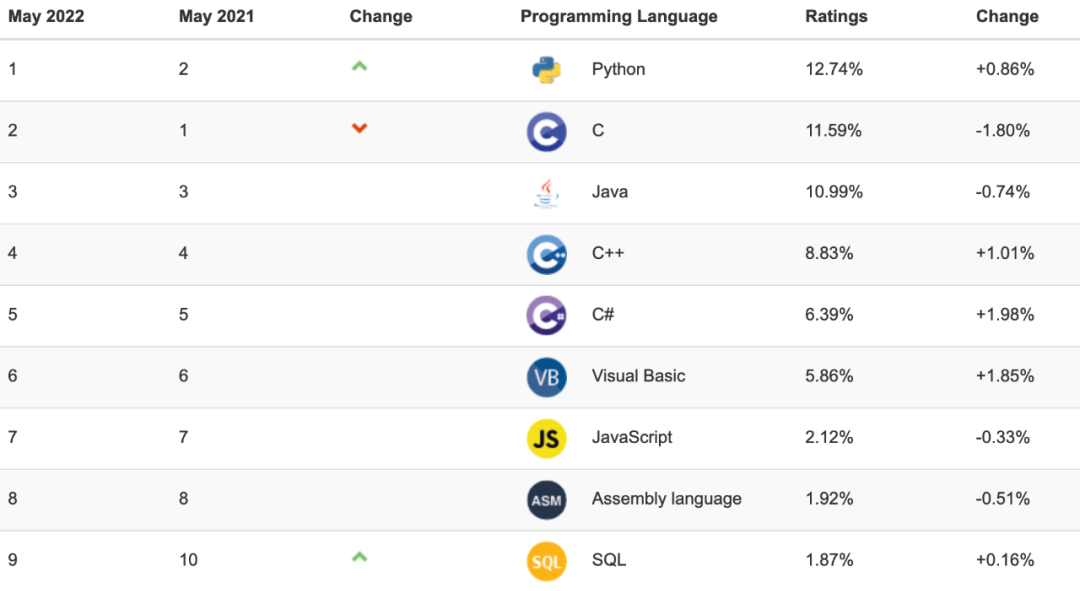Click the Java coffee cup icon
The image size is (1080, 591).
pos(547,193)
